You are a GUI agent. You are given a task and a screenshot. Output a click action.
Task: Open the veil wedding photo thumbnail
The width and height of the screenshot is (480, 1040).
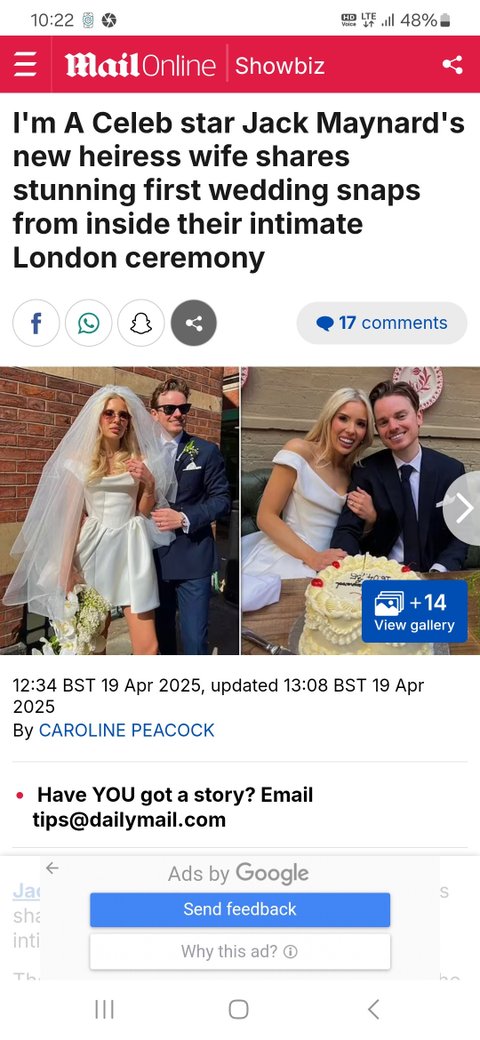[119, 511]
